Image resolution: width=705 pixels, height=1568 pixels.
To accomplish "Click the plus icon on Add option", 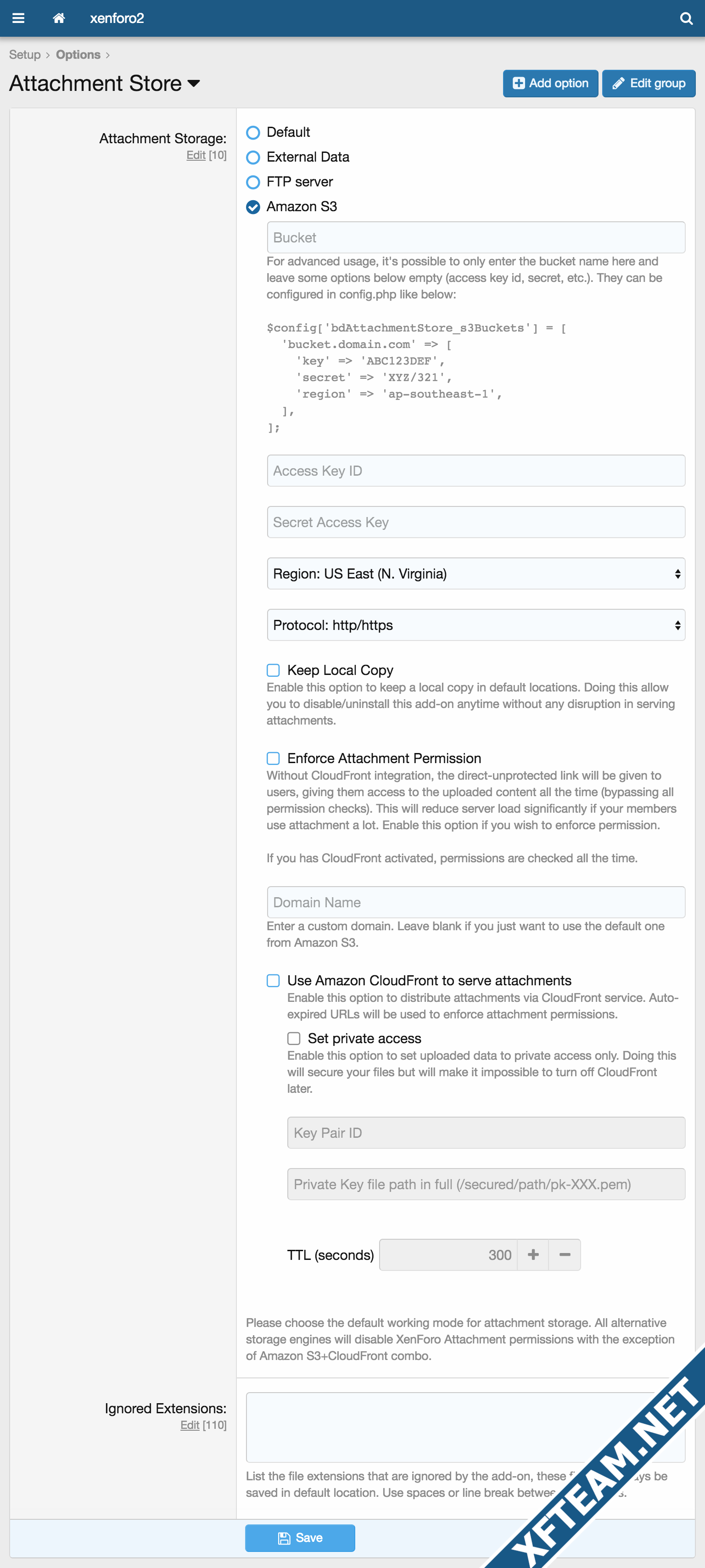I will [518, 84].
